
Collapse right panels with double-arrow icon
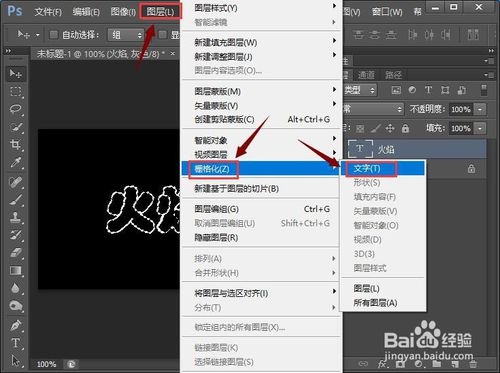(491, 51)
